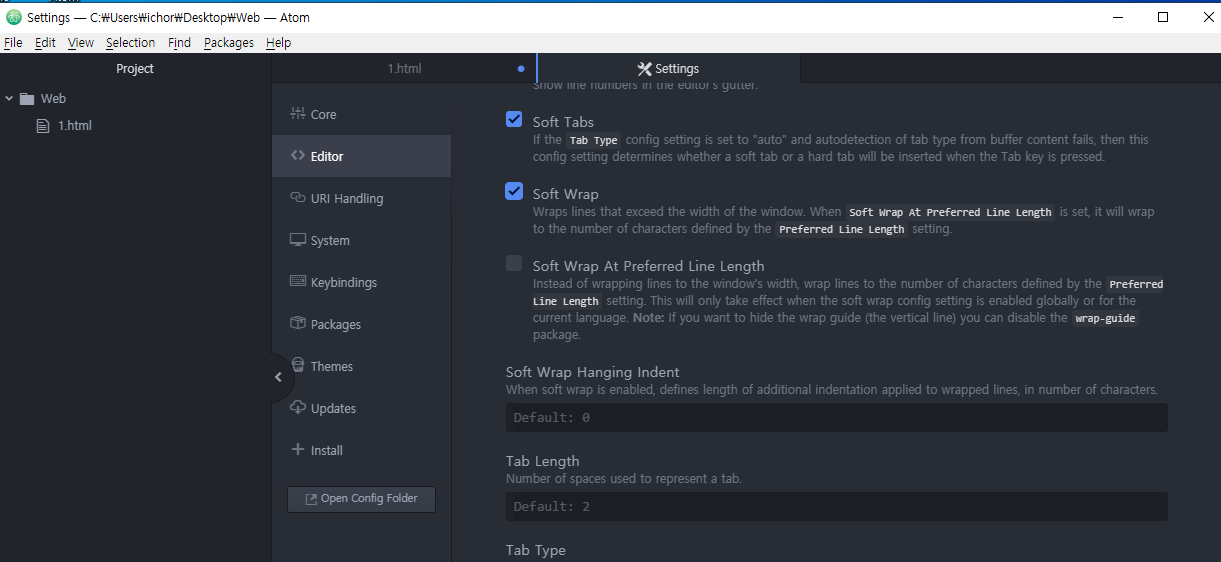Click the Soft Wrap Hanging Indent heading
Screen dimensions: 1221x562
click(593, 372)
